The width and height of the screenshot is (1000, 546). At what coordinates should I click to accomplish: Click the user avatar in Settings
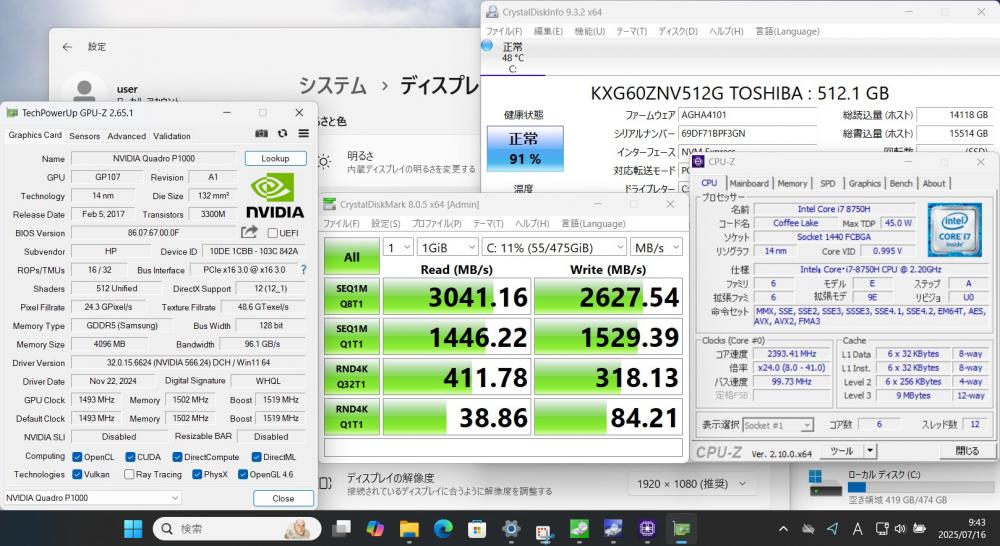[x=84, y=89]
